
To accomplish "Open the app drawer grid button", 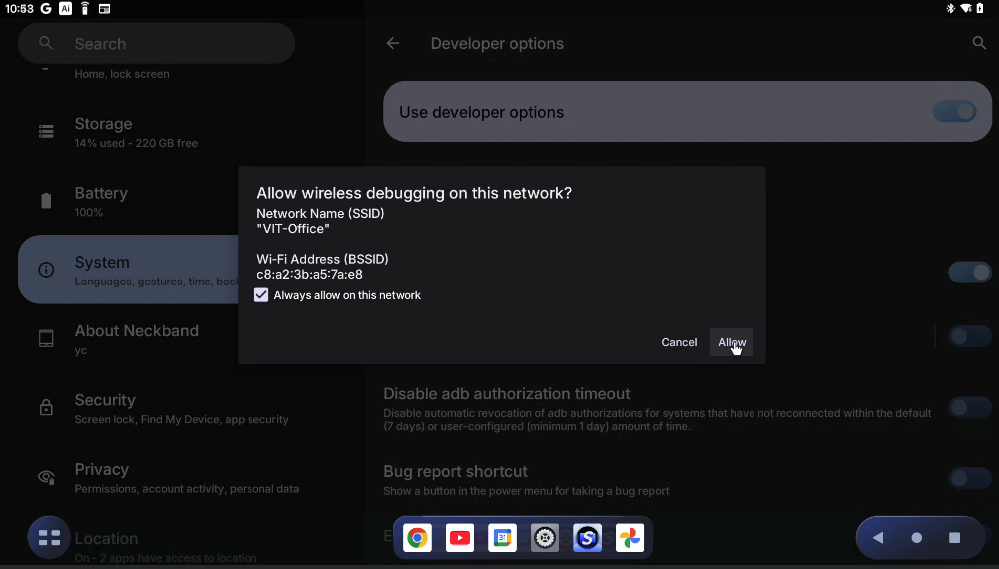I will [49, 538].
